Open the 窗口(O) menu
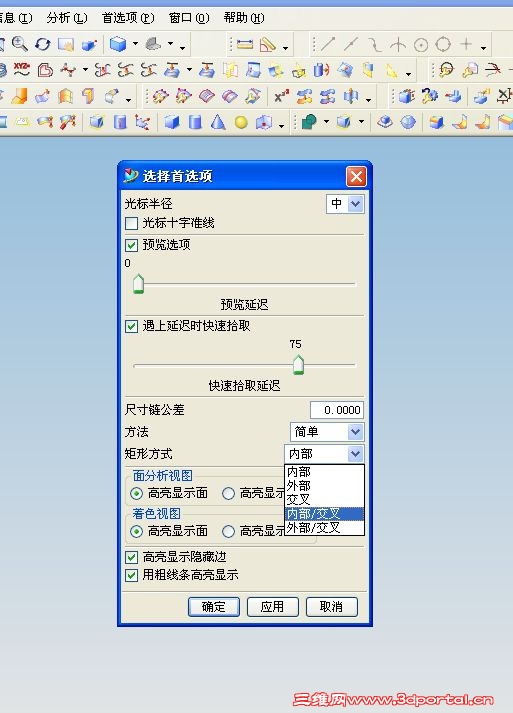Image resolution: width=513 pixels, height=713 pixels. (189, 18)
